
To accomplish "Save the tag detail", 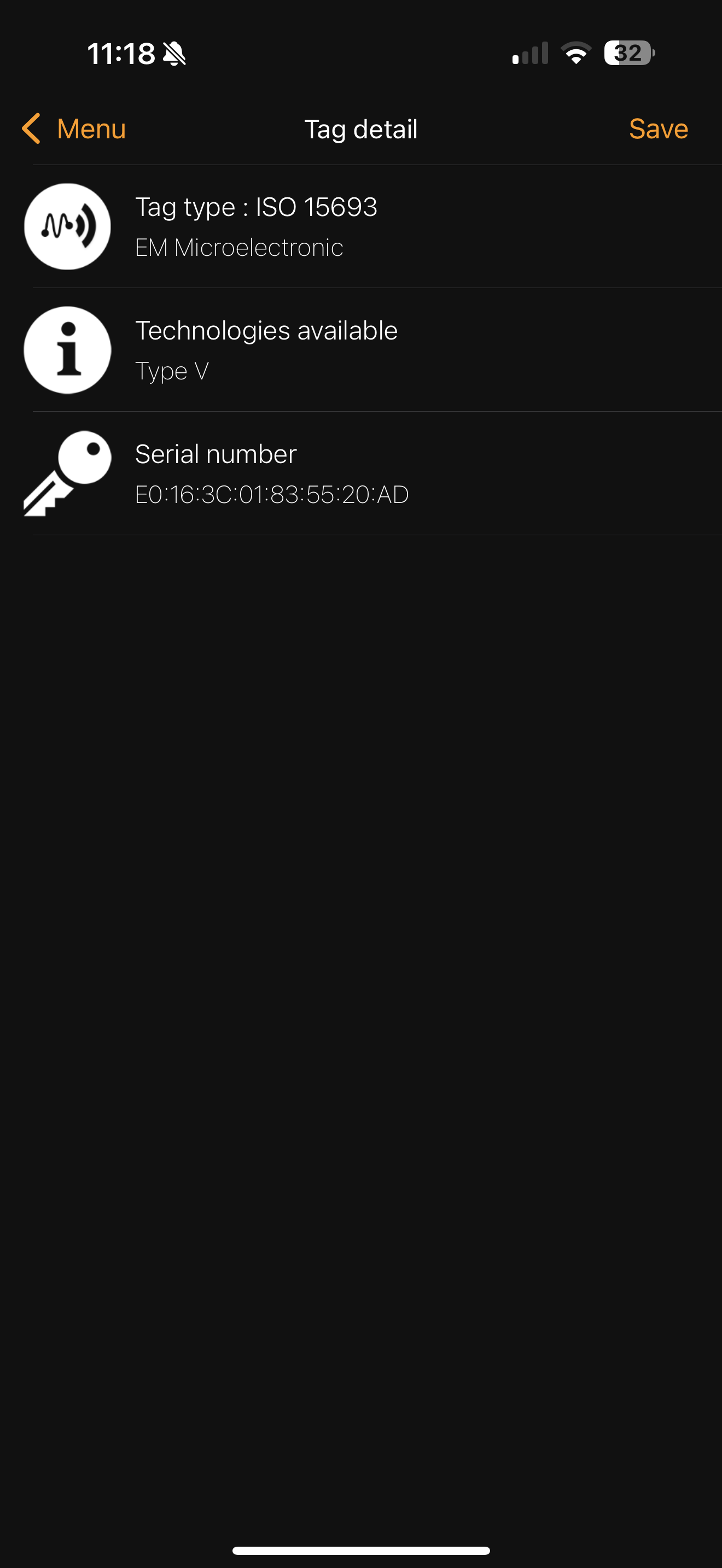I will pyautogui.click(x=658, y=128).
